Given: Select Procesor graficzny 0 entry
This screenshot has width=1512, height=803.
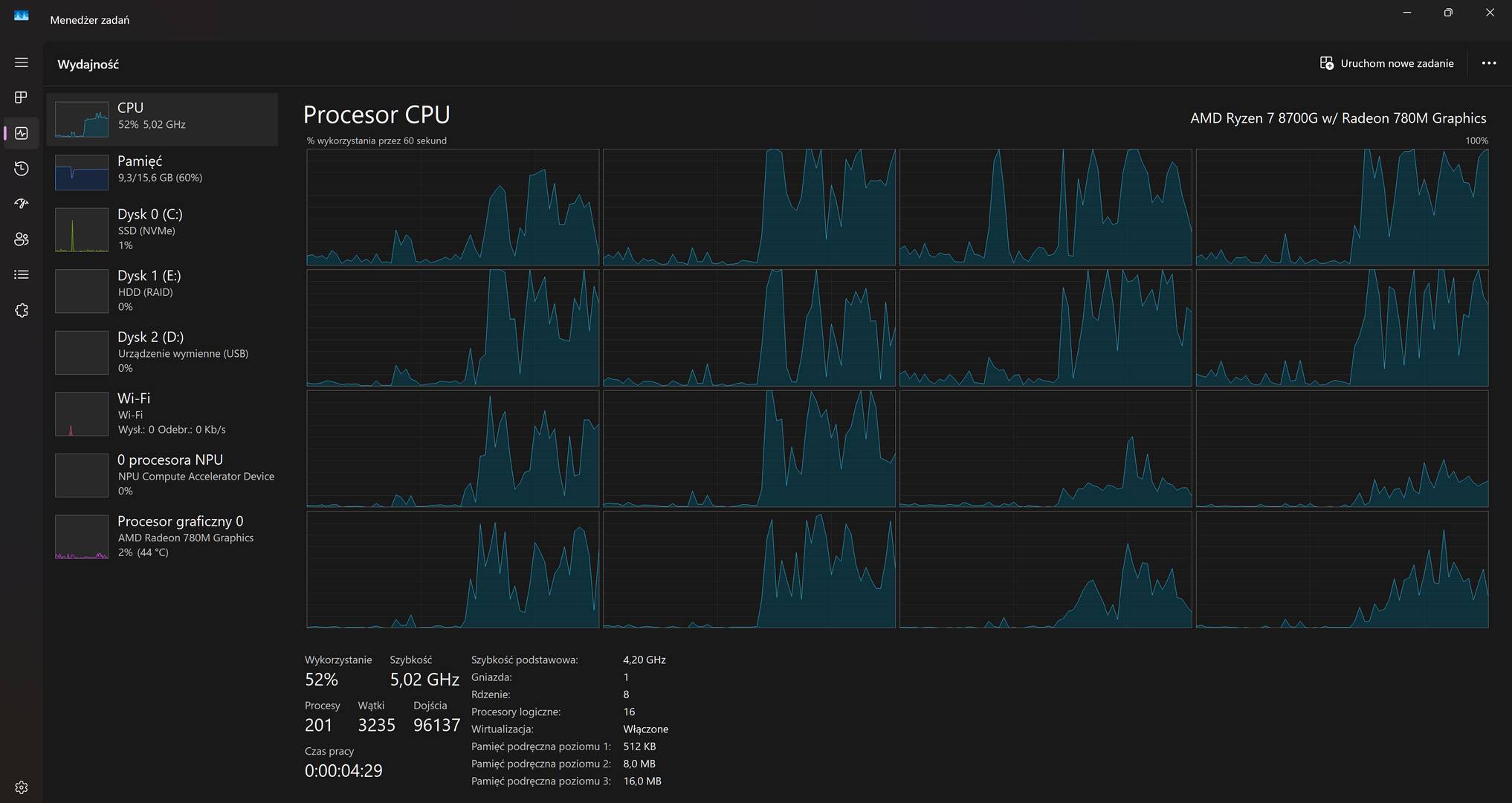Looking at the screenshot, I should pyautogui.click(x=162, y=537).
